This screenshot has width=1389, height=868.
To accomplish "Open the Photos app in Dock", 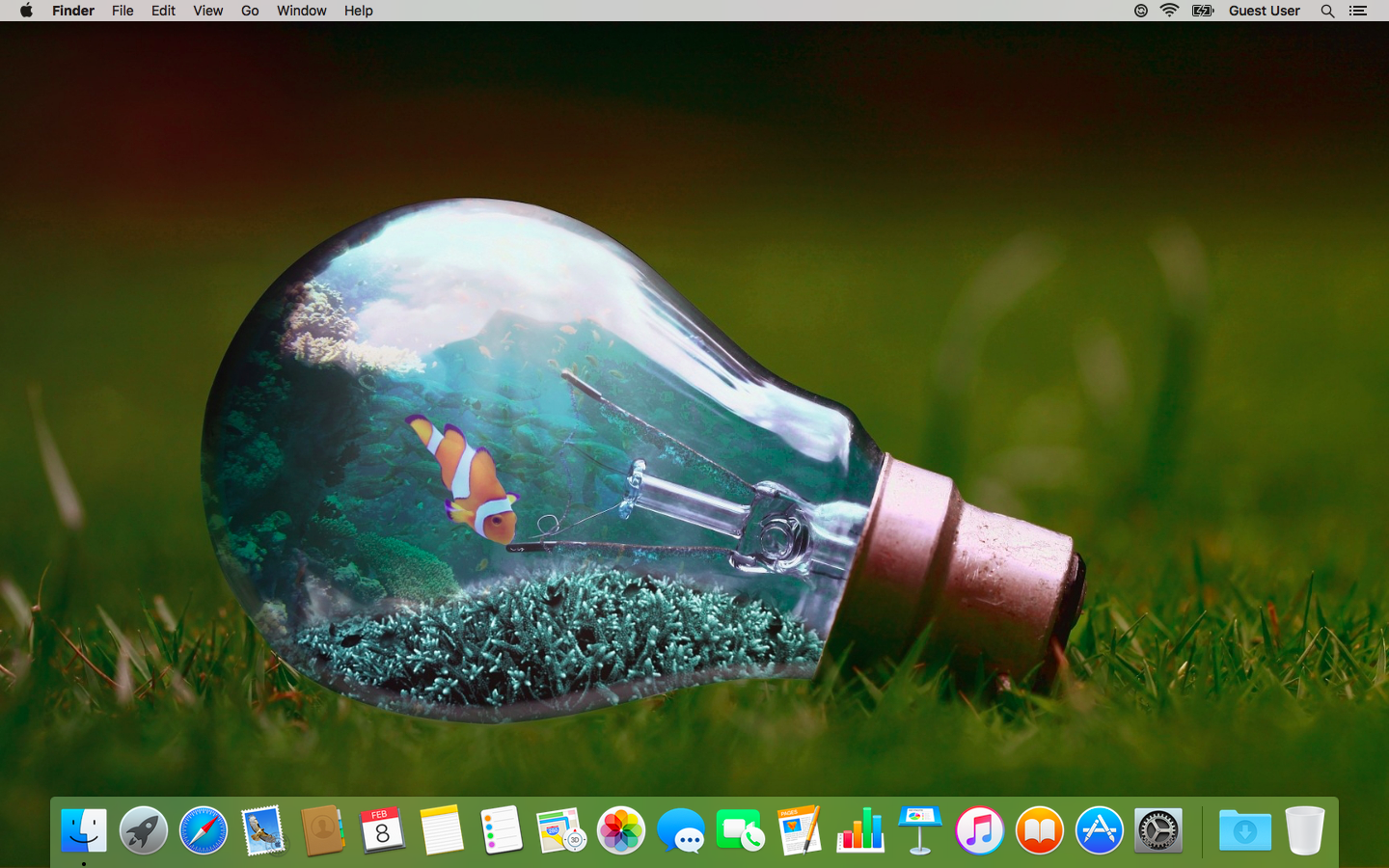I will point(621,830).
